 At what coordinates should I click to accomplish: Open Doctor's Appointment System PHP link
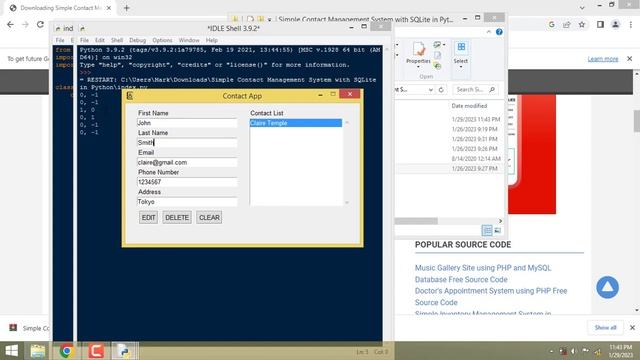pos(491,297)
